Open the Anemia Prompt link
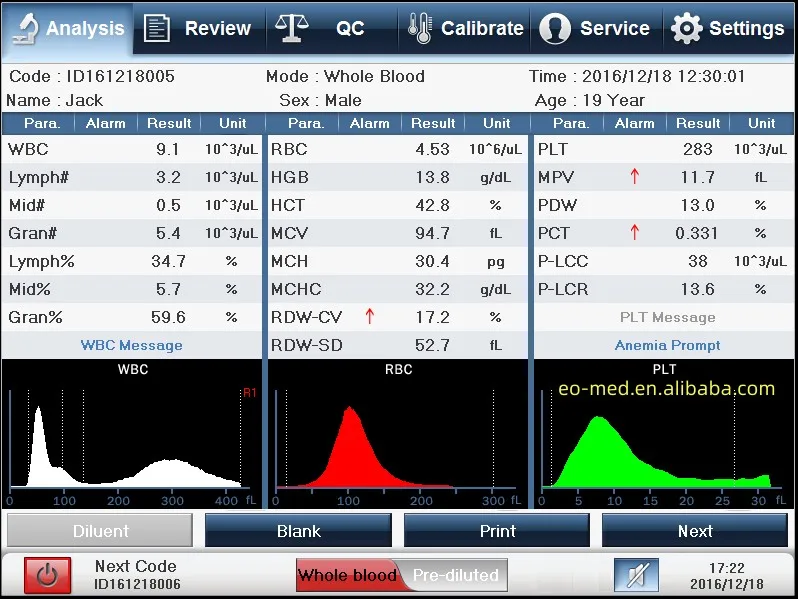Screen dimensions: 798x599 (x=667, y=345)
